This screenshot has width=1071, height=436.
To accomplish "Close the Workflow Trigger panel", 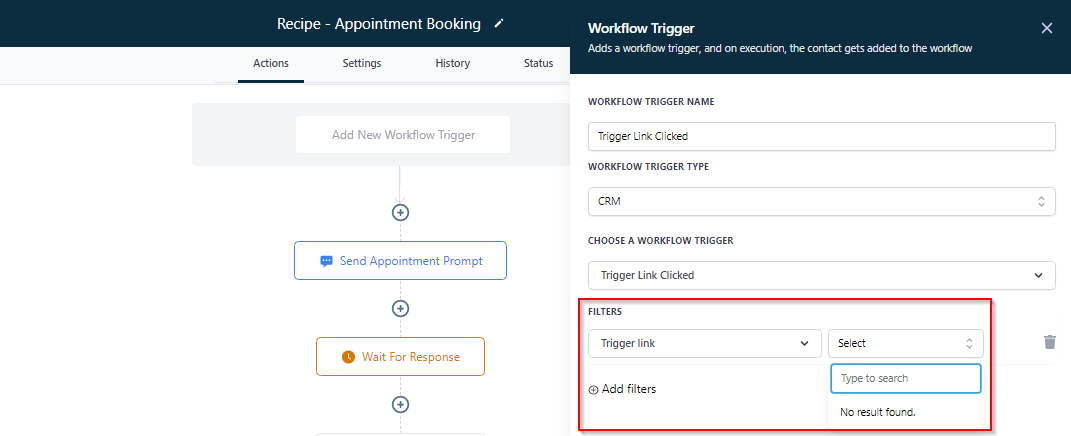I will [x=1046, y=28].
